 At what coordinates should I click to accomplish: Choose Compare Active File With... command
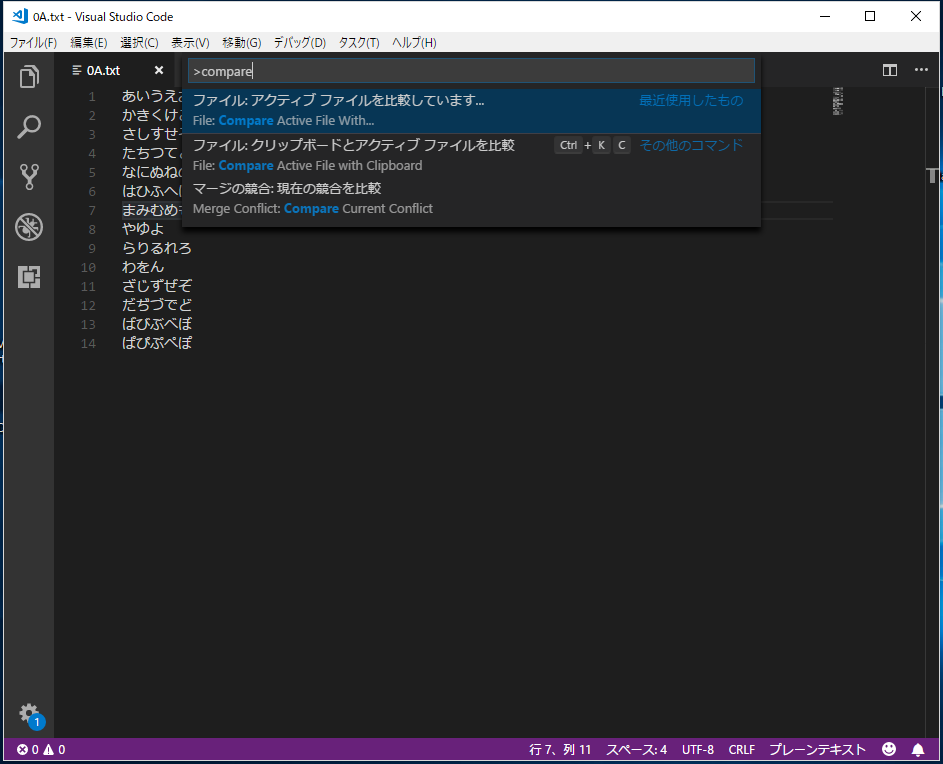(x=472, y=111)
